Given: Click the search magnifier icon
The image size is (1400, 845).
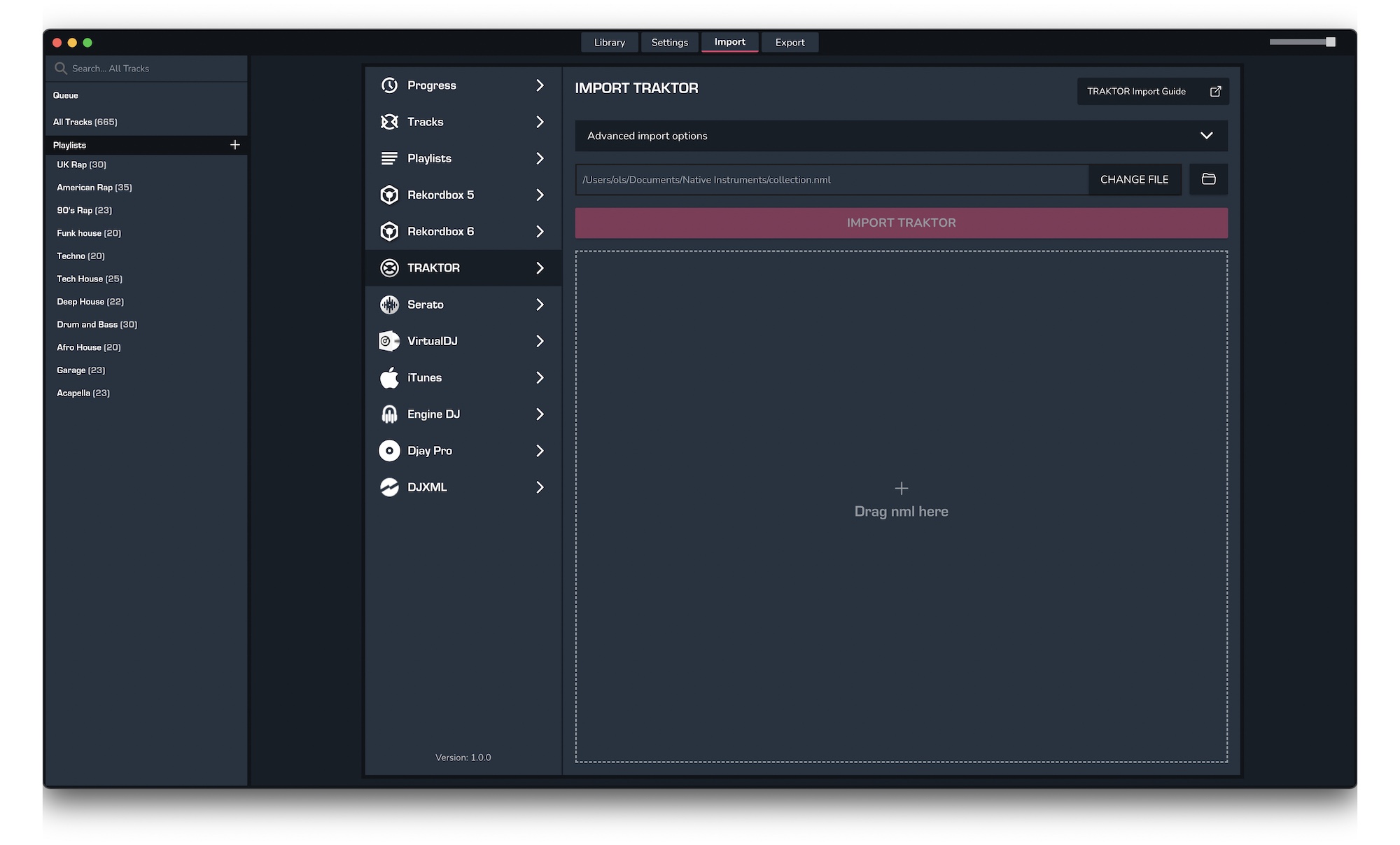Looking at the screenshot, I should pos(61,68).
